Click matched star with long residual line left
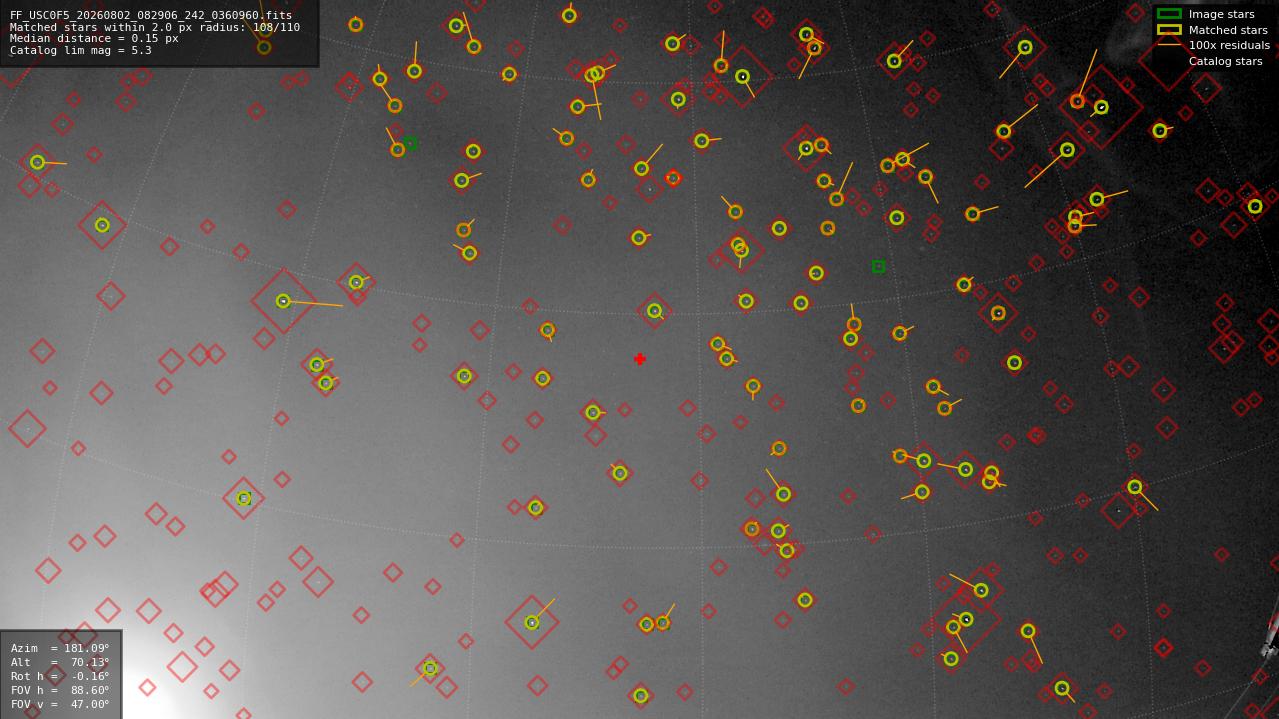 283,301
